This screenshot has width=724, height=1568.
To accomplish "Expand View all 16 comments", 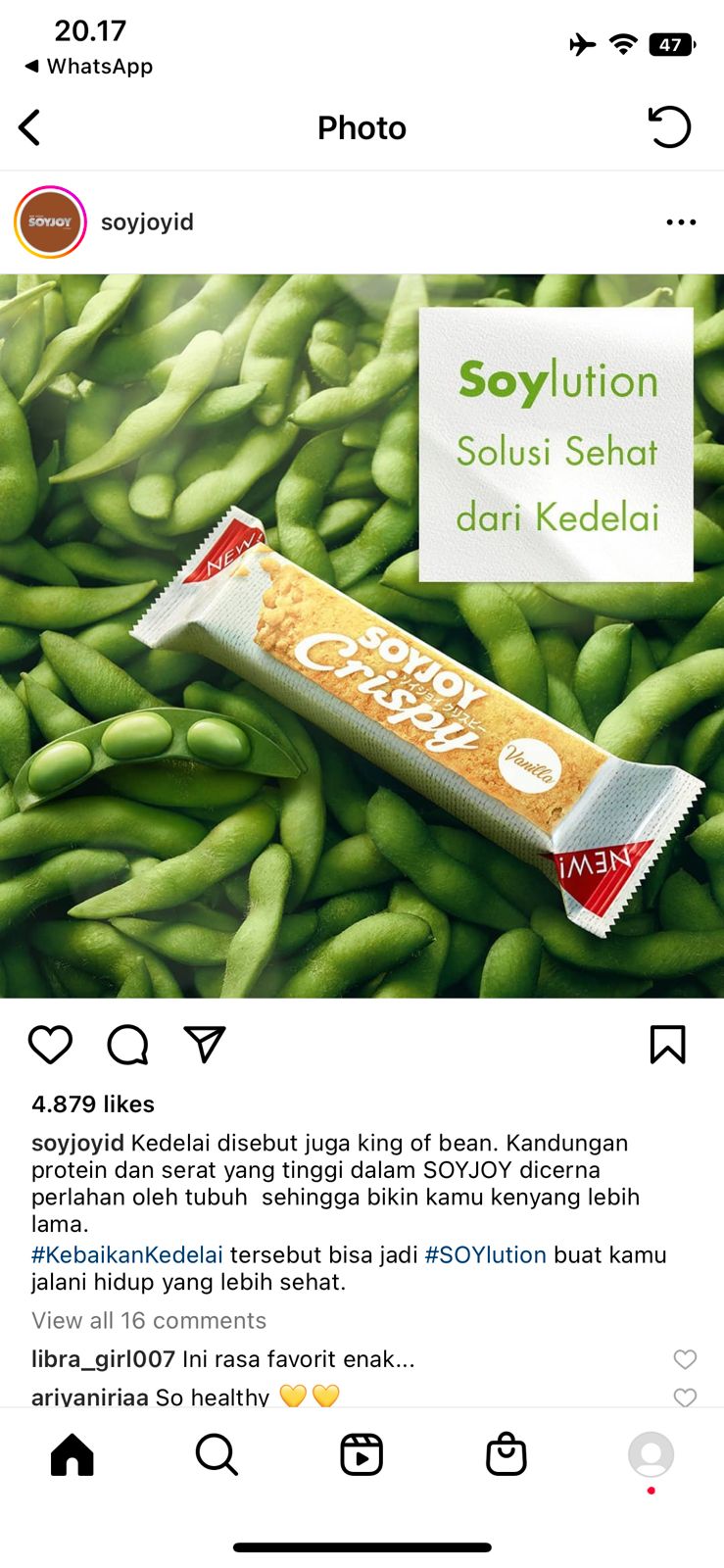I will (149, 1320).
